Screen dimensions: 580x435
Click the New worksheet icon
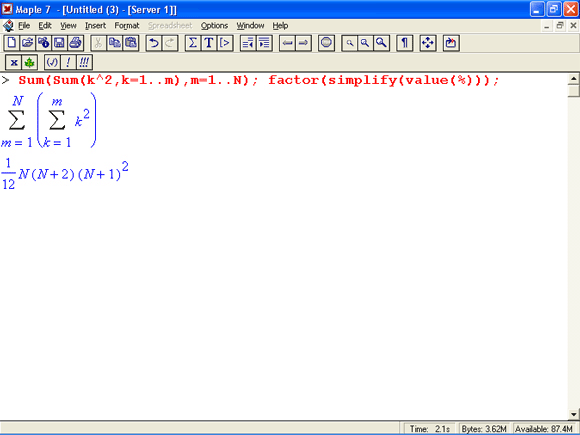click(11, 43)
